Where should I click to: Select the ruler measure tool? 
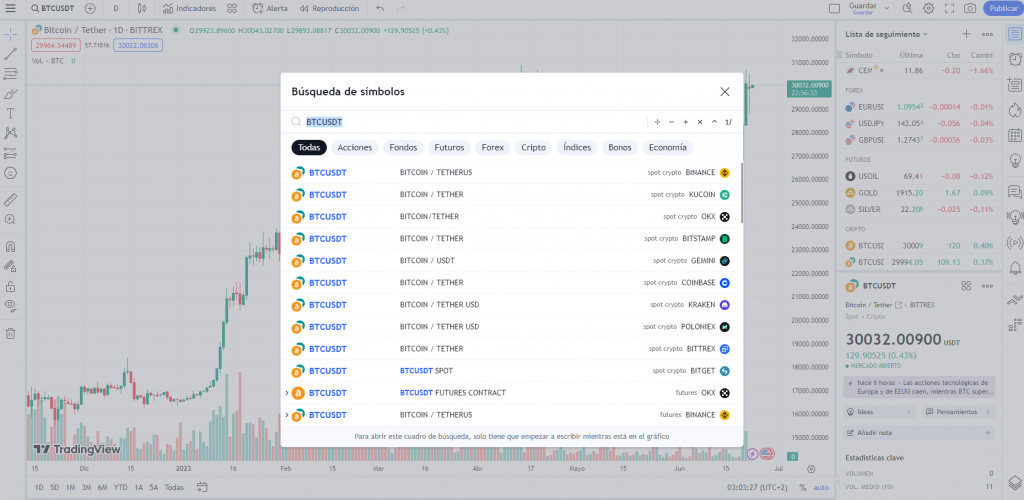point(10,199)
